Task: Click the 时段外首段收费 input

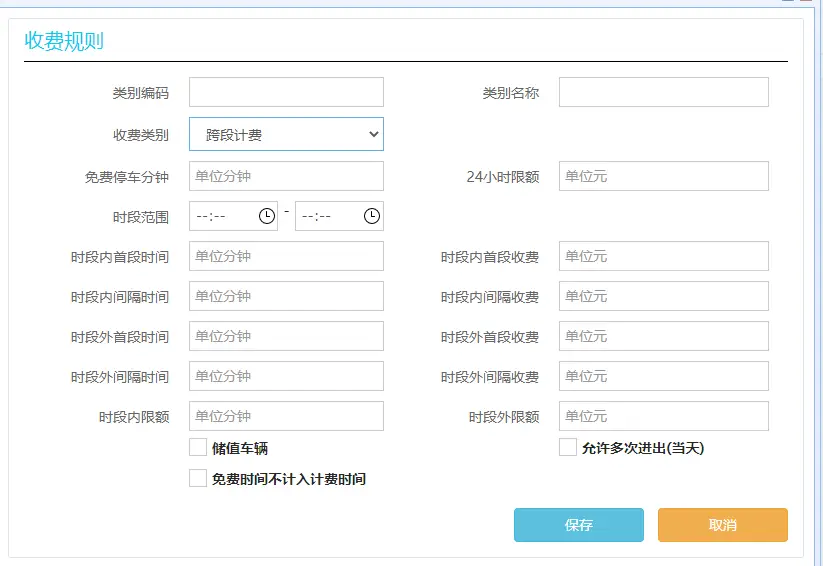Action: coord(663,336)
